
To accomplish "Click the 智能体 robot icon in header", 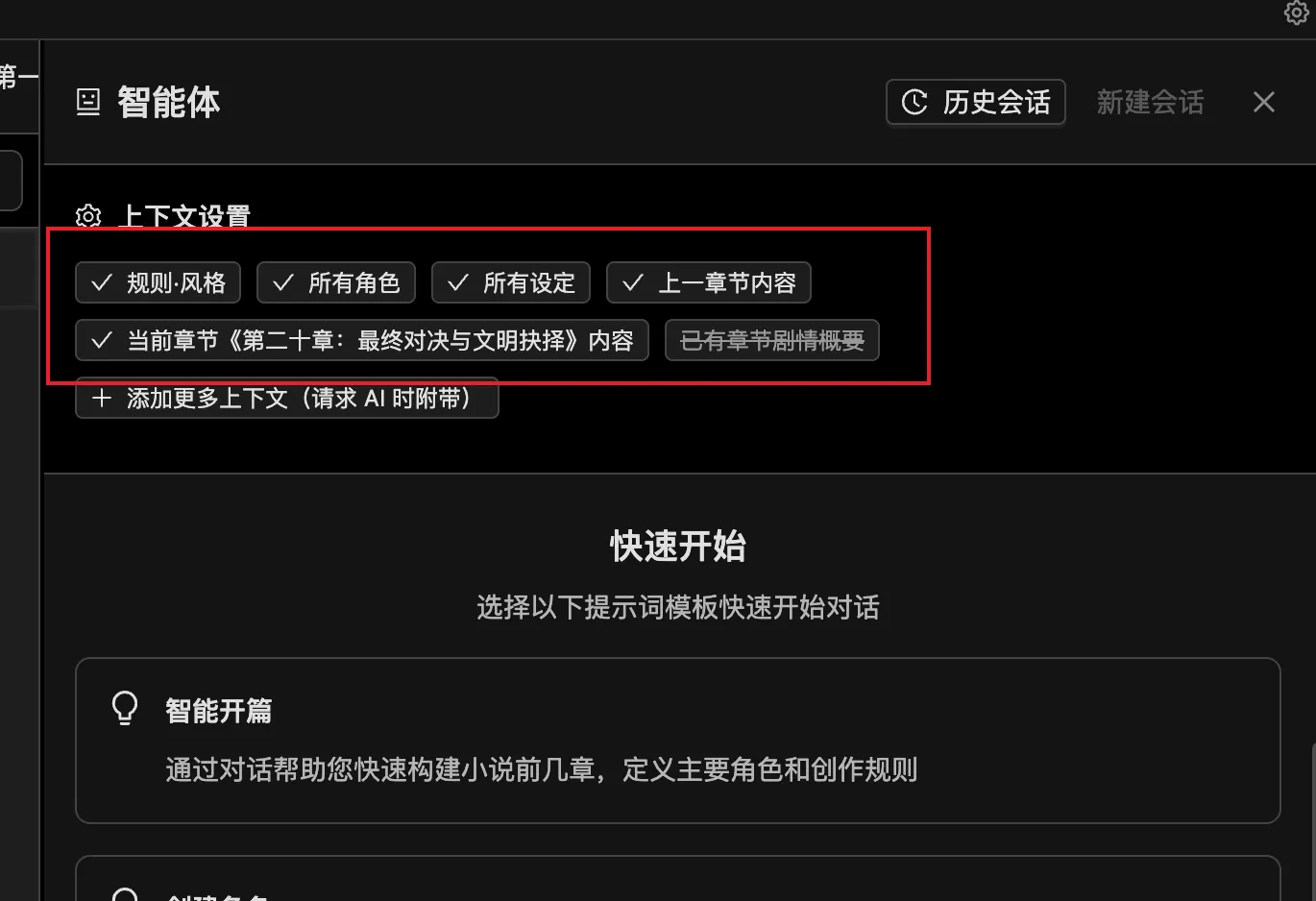I will click(x=88, y=102).
